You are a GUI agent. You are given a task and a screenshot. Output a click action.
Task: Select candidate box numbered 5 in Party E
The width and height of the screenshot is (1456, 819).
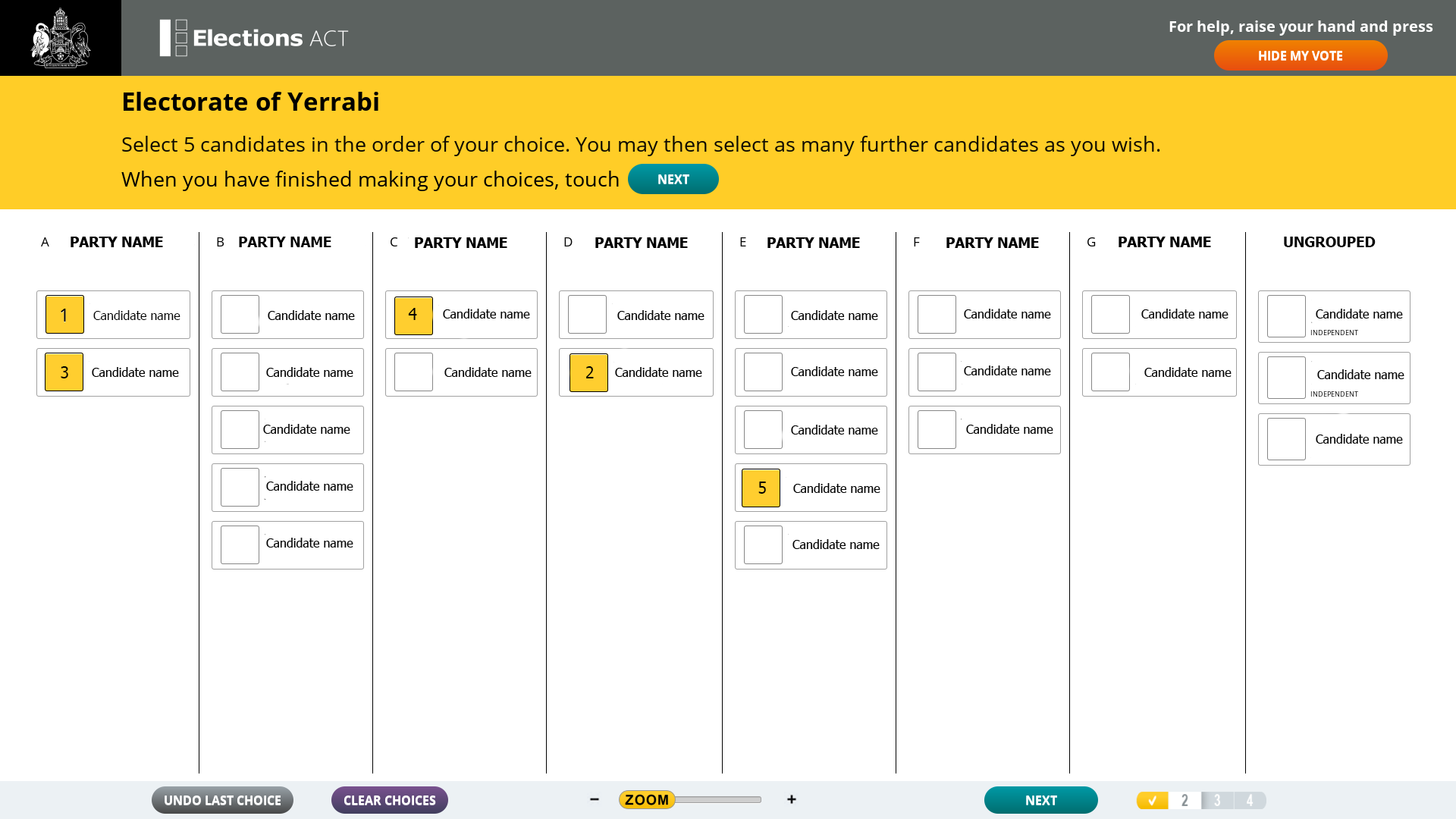click(762, 488)
